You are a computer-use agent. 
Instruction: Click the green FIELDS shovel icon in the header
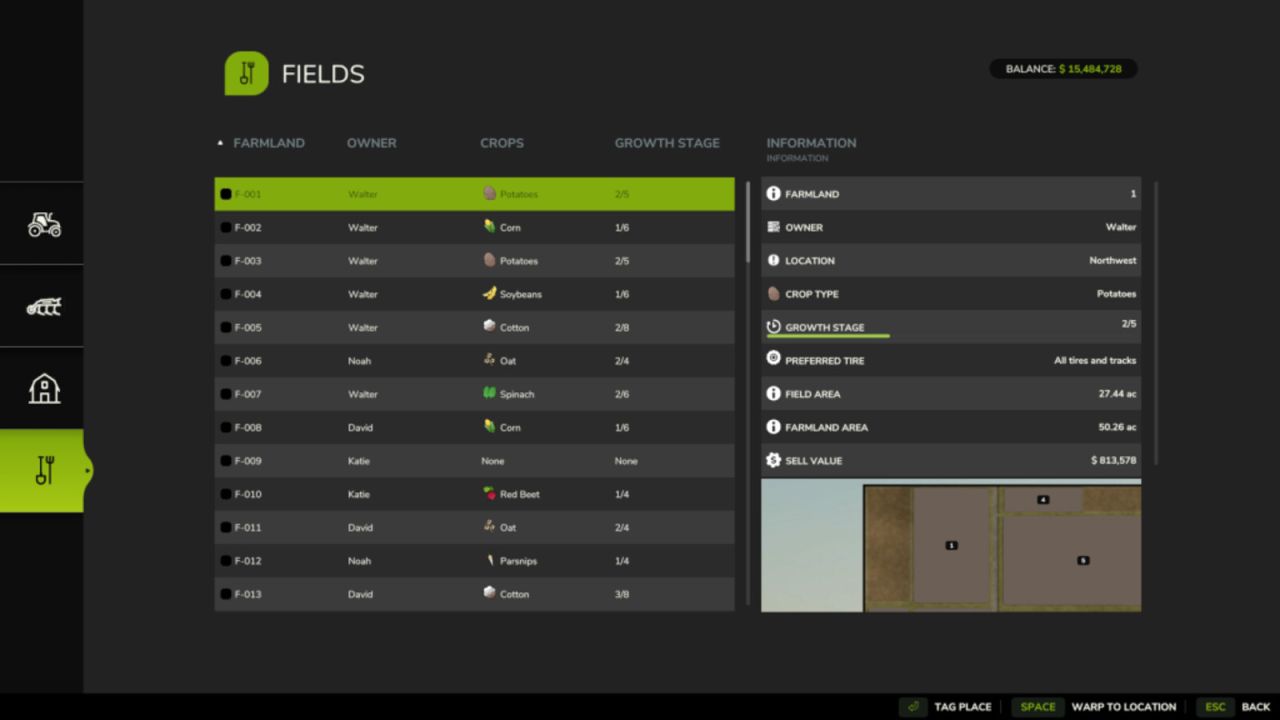tap(246, 73)
